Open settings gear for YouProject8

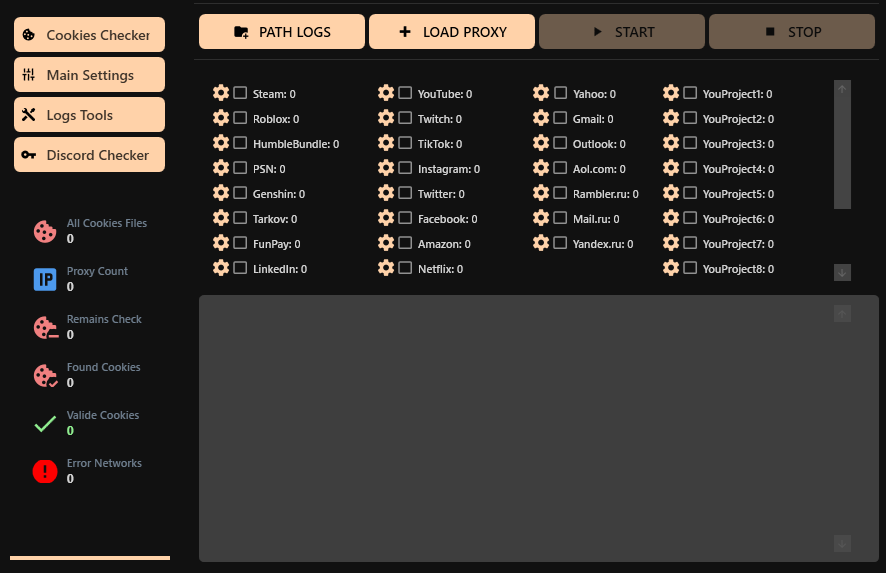[671, 267]
